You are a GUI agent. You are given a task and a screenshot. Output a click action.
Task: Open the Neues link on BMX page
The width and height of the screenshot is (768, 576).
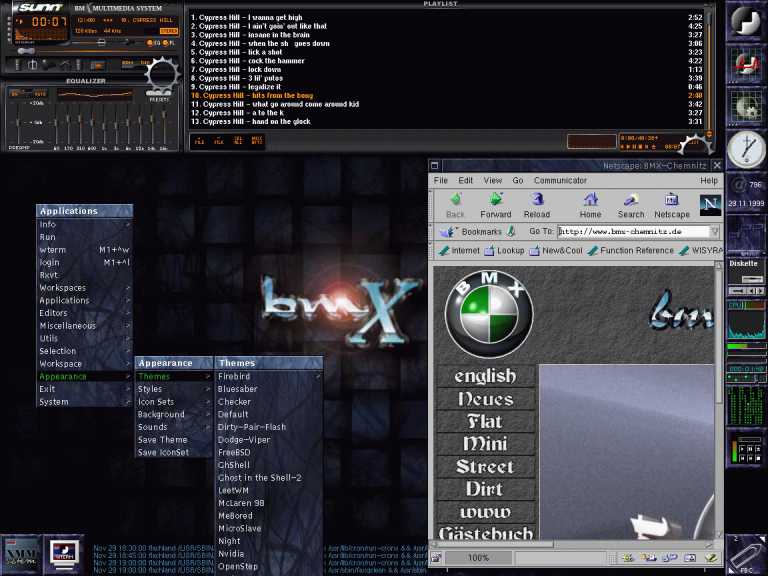pyautogui.click(x=485, y=399)
